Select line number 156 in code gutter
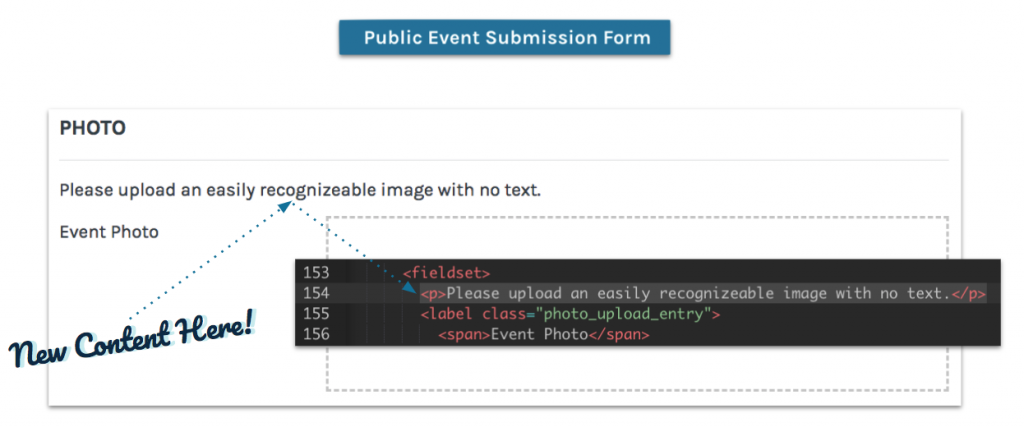1024x427 pixels. (x=316, y=335)
